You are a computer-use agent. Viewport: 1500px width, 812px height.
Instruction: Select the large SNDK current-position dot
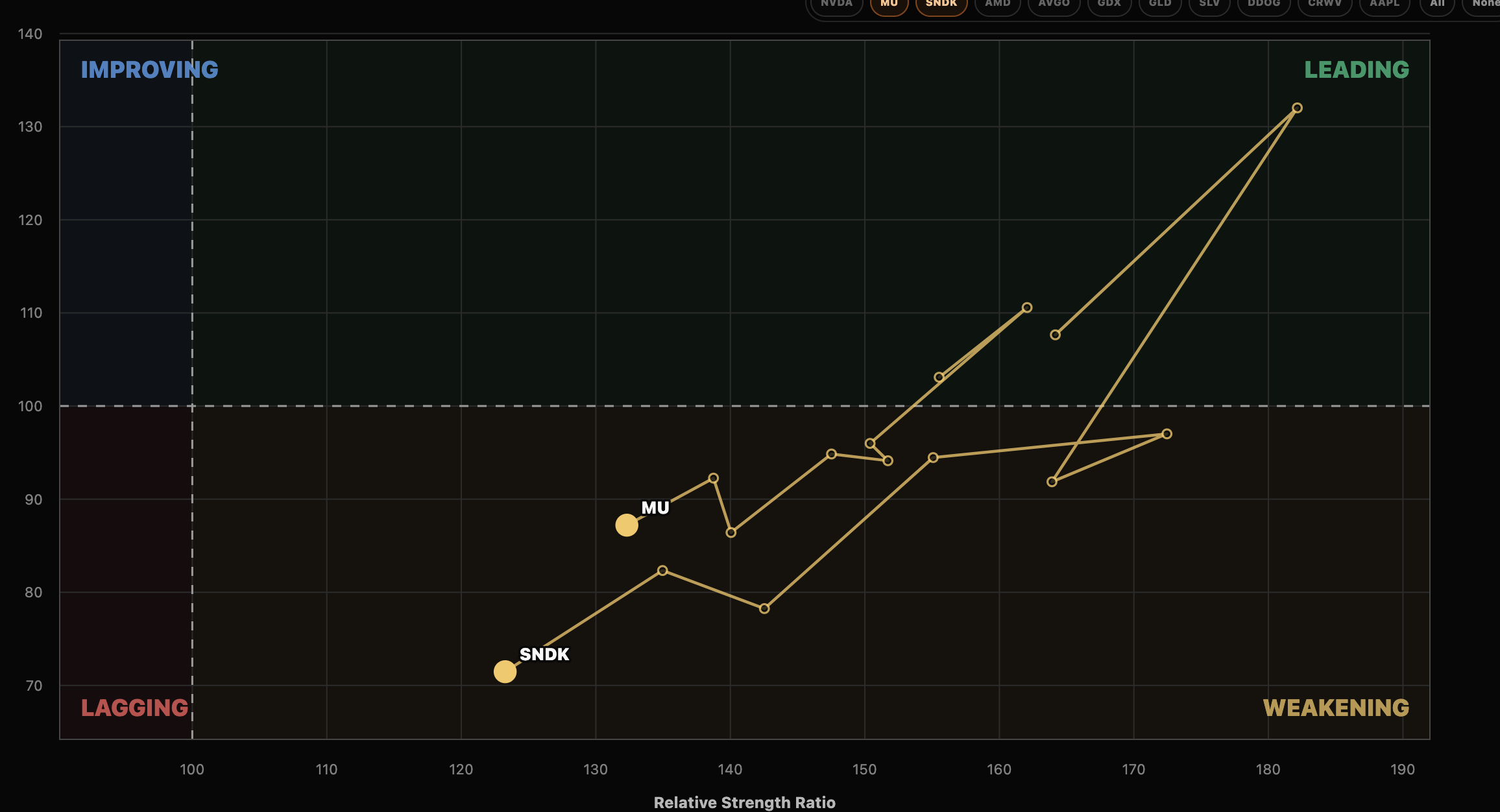pyautogui.click(x=505, y=671)
